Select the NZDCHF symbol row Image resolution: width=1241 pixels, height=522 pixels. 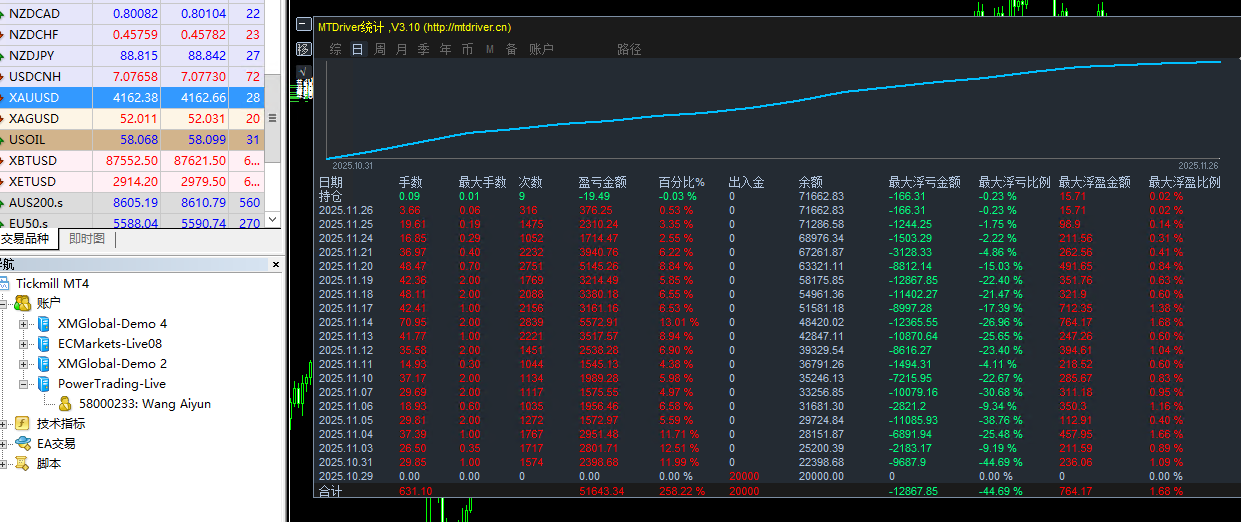click(x=132, y=35)
